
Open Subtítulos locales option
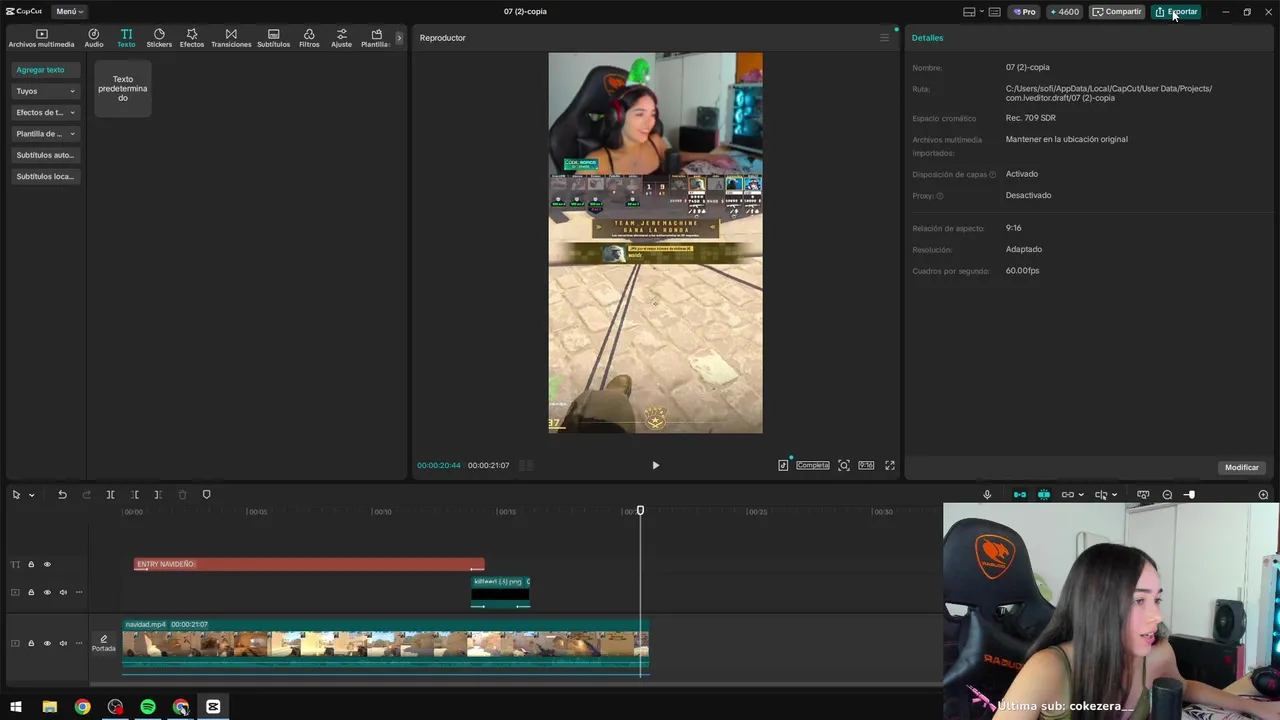coord(46,176)
